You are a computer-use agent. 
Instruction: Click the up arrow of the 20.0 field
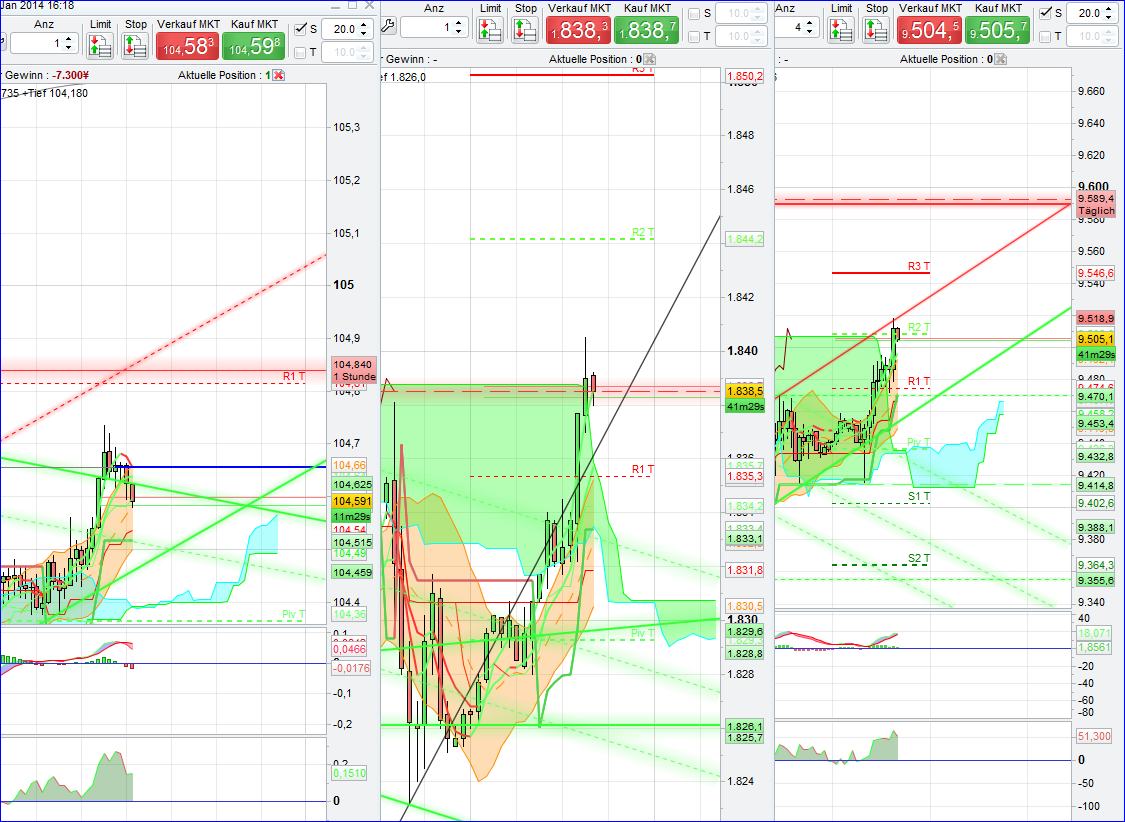pyautogui.click(x=363, y=24)
